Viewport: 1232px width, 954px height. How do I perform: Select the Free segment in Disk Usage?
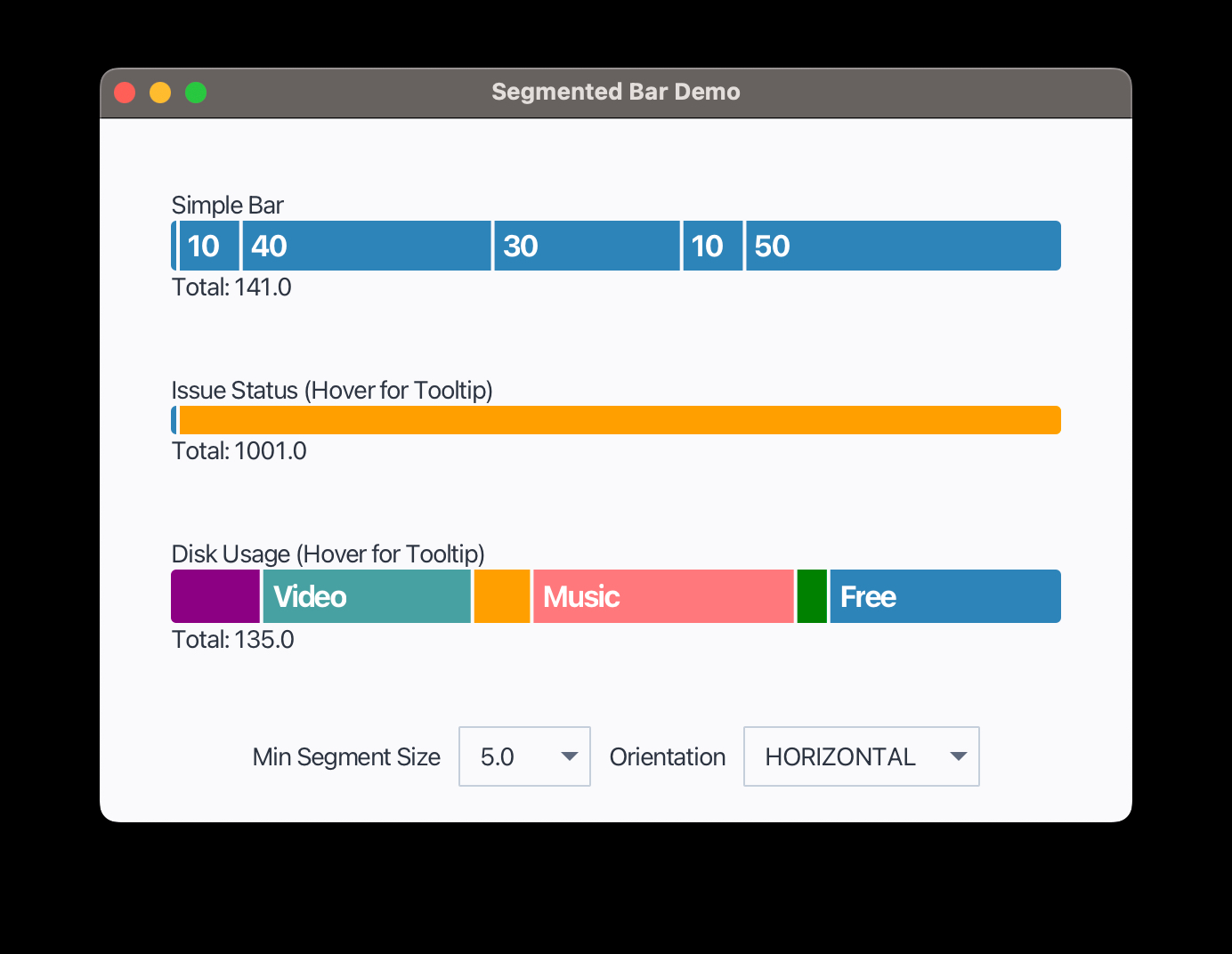pos(944,596)
